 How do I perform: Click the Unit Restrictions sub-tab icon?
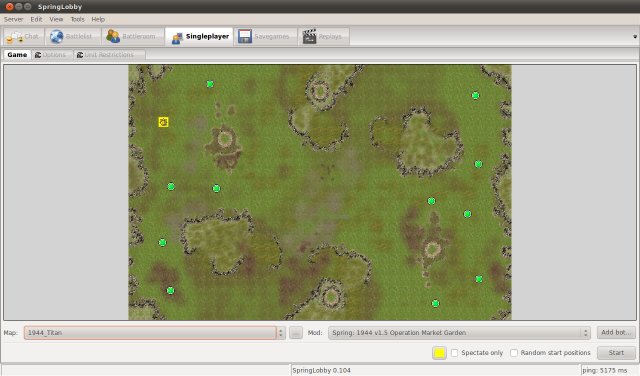click(80, 55)
